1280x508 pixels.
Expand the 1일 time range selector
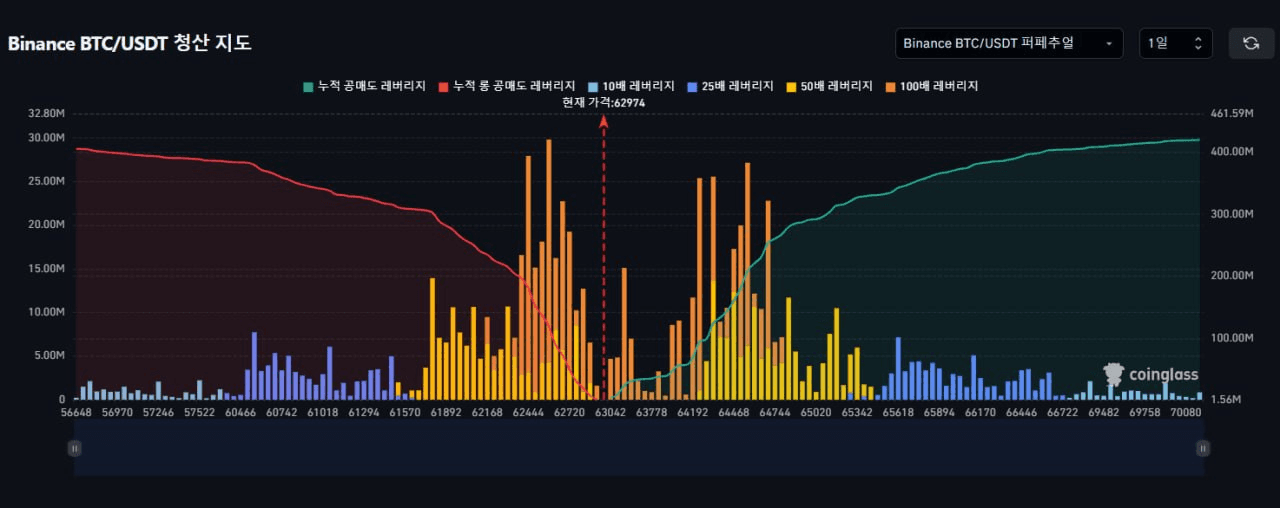1176,43
